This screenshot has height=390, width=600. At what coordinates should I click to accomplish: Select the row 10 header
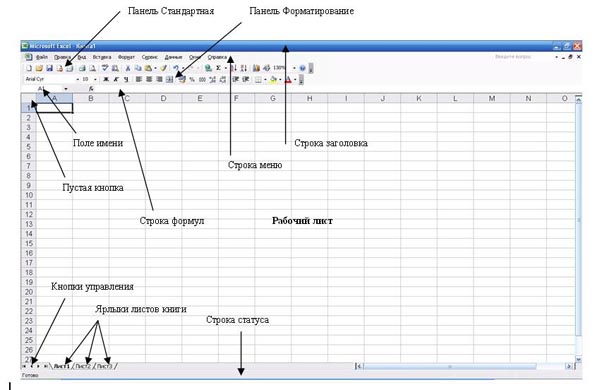tap(29, 195)
